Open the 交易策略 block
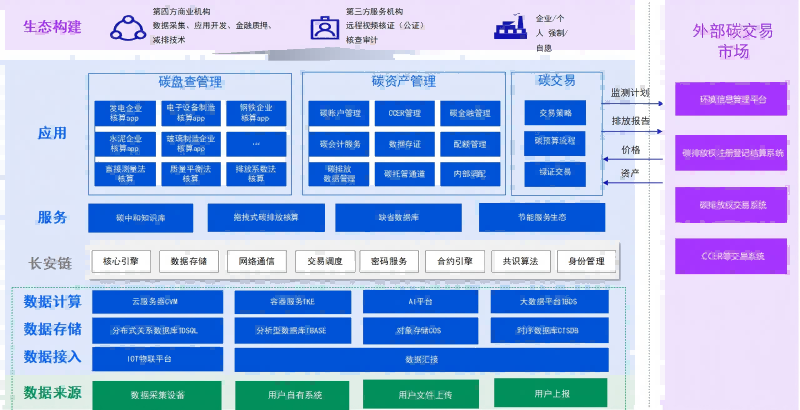 [x=555, y=113]
